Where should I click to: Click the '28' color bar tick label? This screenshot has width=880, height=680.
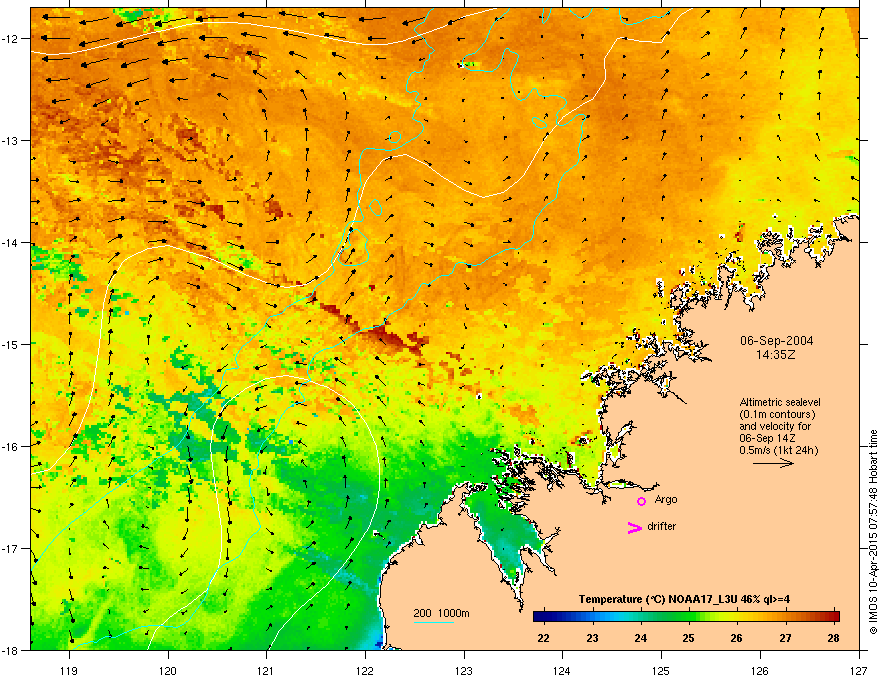tap(833, 638)
